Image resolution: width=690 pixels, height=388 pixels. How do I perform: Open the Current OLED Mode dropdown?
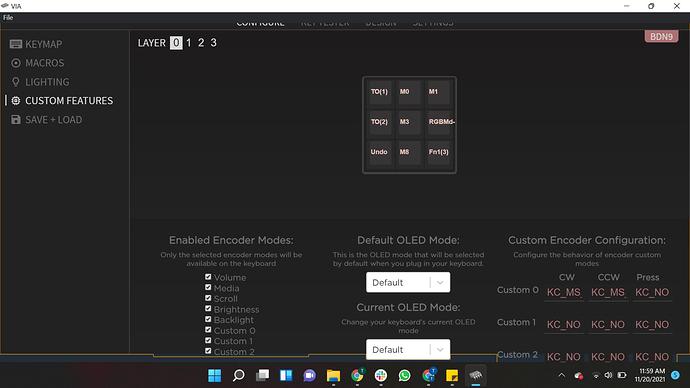408,349
